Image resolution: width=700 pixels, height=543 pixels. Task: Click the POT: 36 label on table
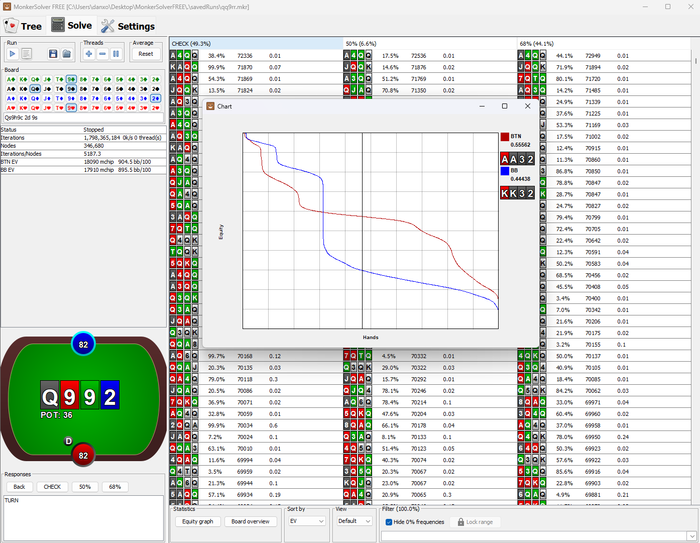point(56,415)
